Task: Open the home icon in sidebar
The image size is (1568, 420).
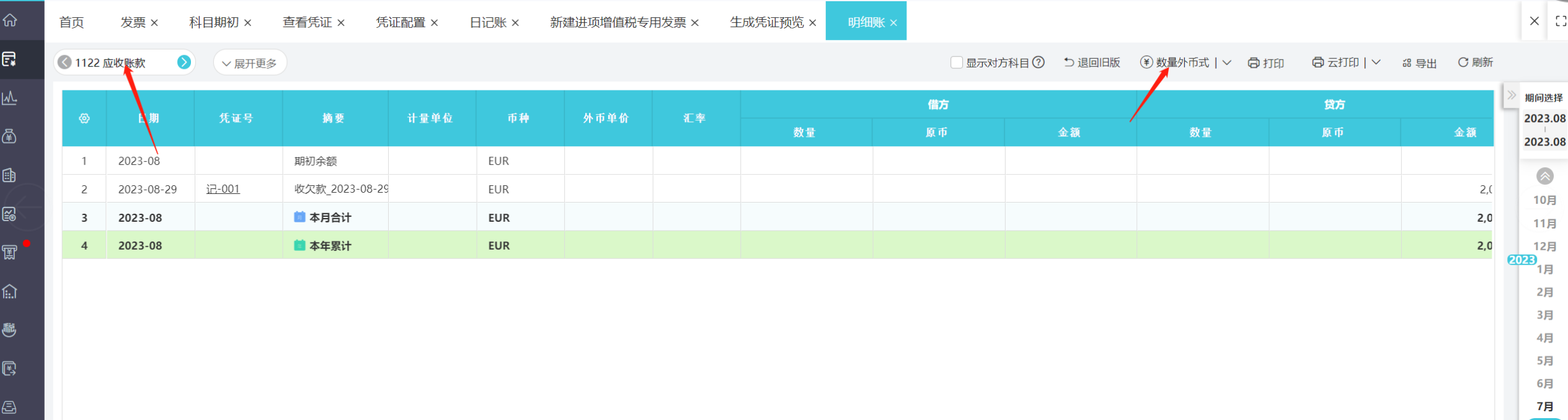Action: tap(10, 20)
